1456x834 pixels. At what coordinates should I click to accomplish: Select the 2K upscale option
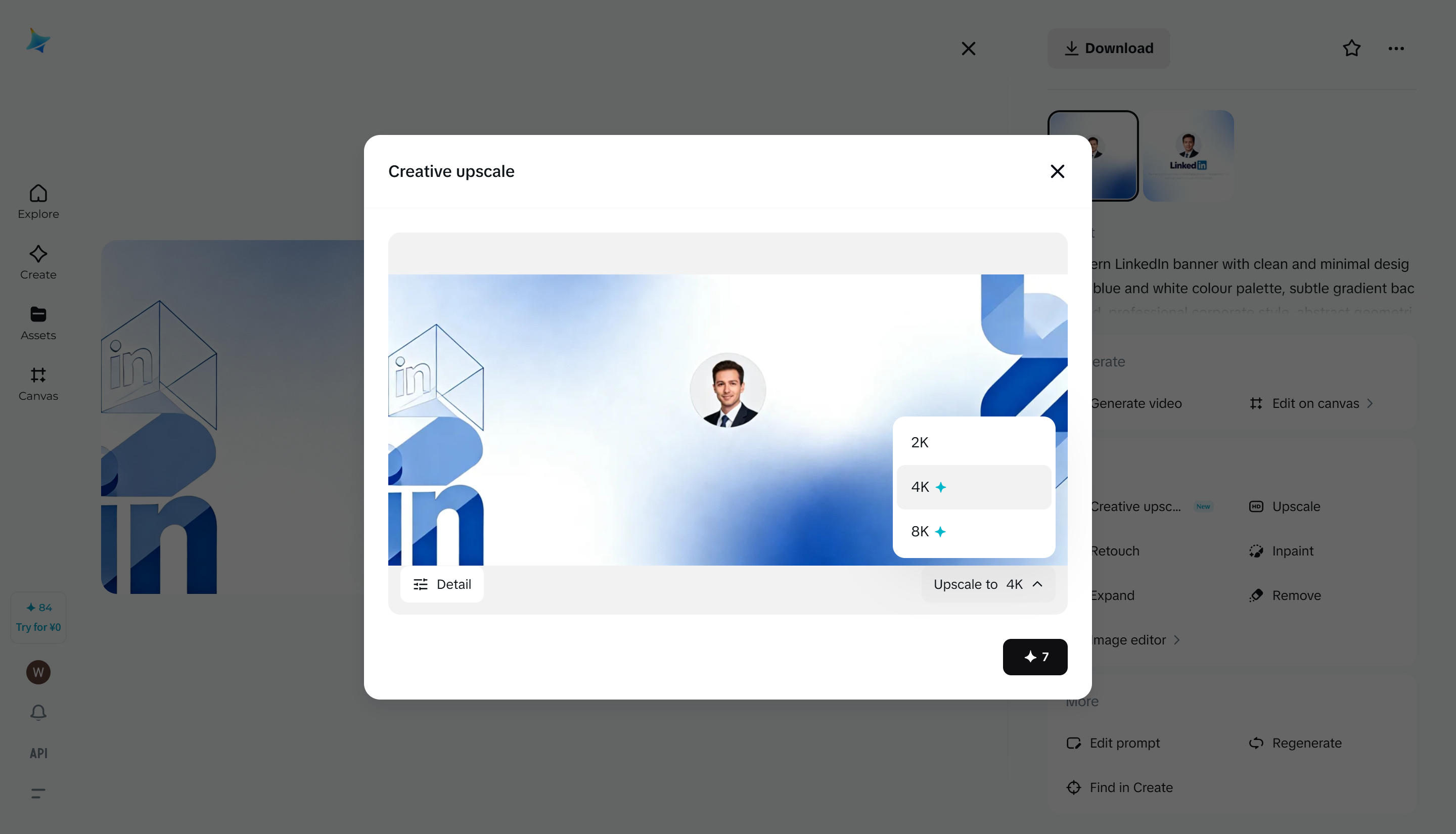pyautogui.click(x=973, y=442)
